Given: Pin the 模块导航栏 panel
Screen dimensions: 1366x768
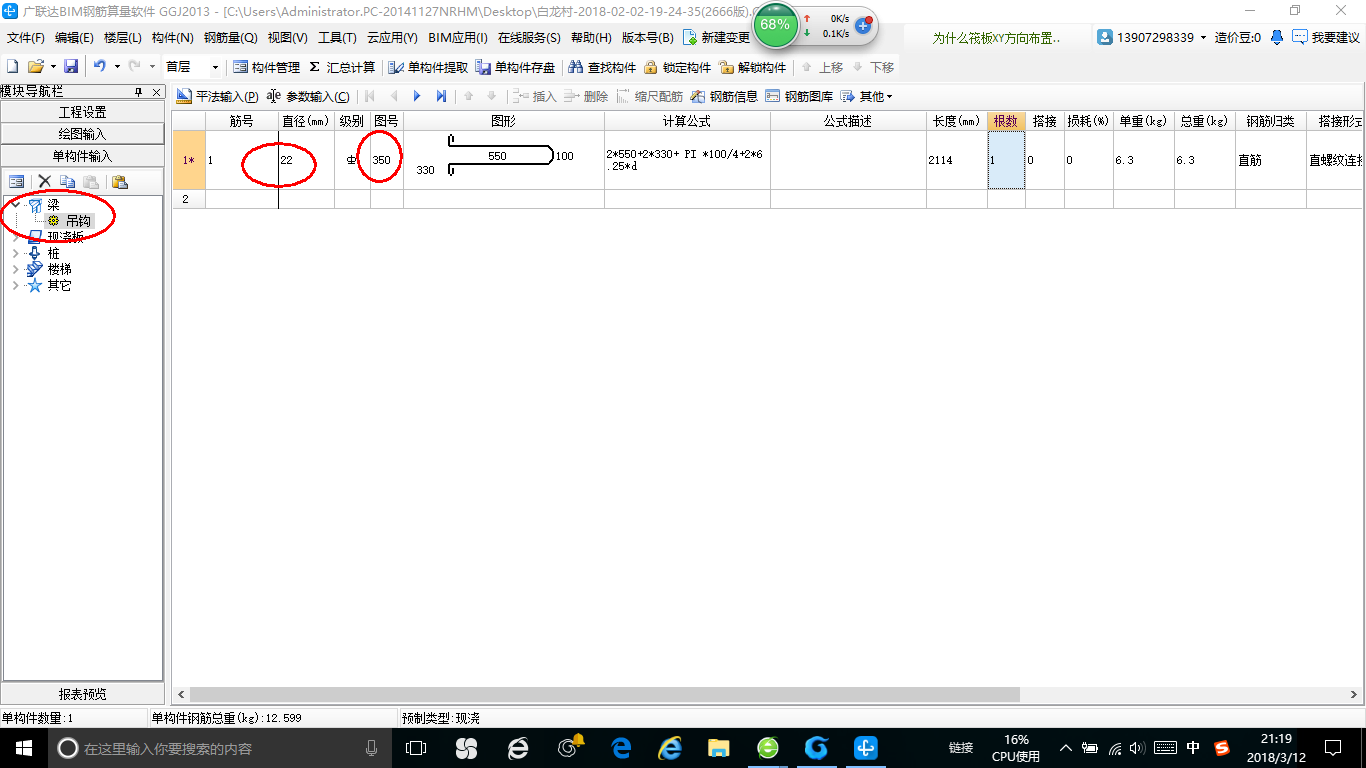Looking at the screenshot, I should 139,91.
